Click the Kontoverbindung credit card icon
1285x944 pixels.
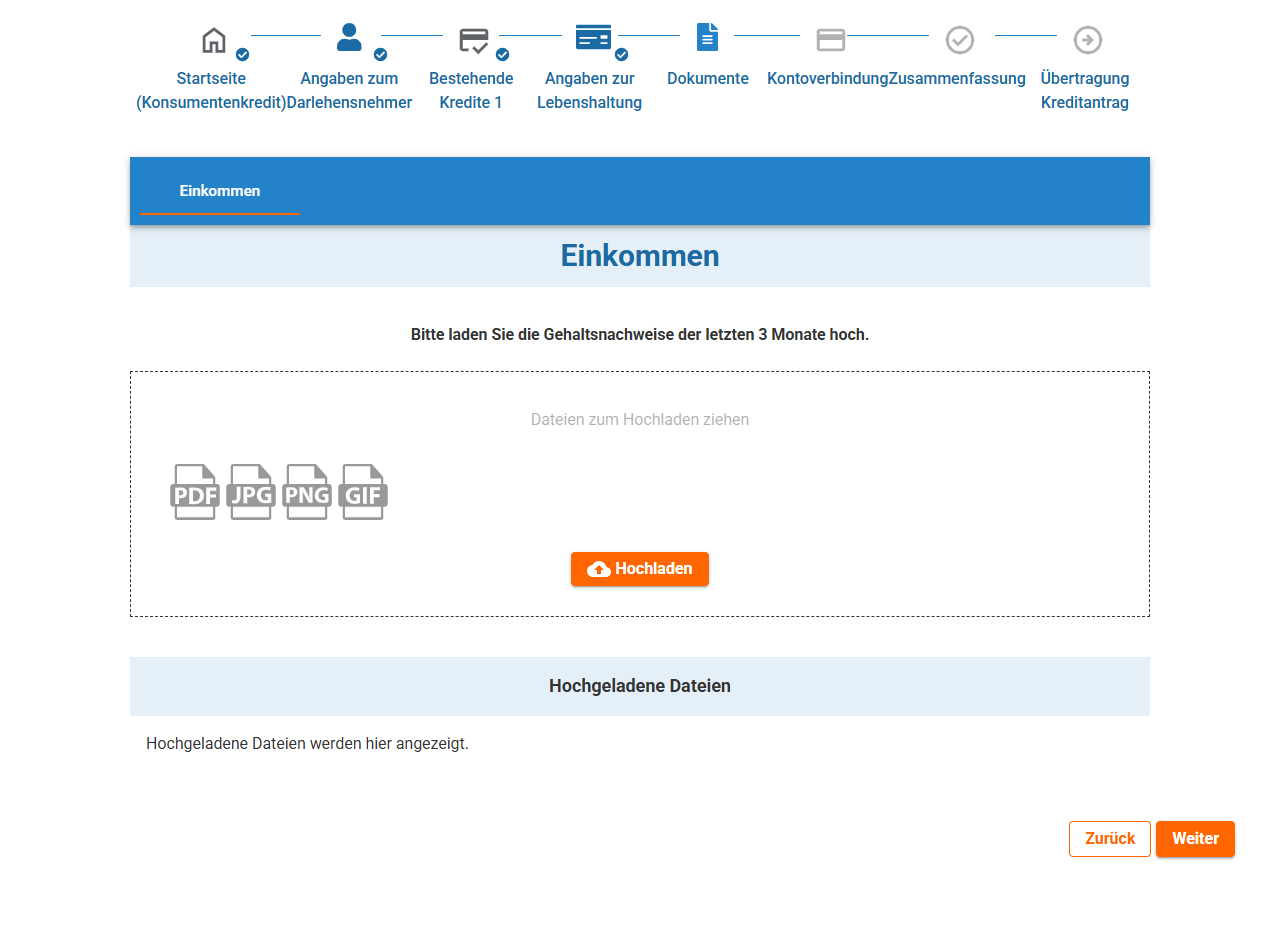830,40
